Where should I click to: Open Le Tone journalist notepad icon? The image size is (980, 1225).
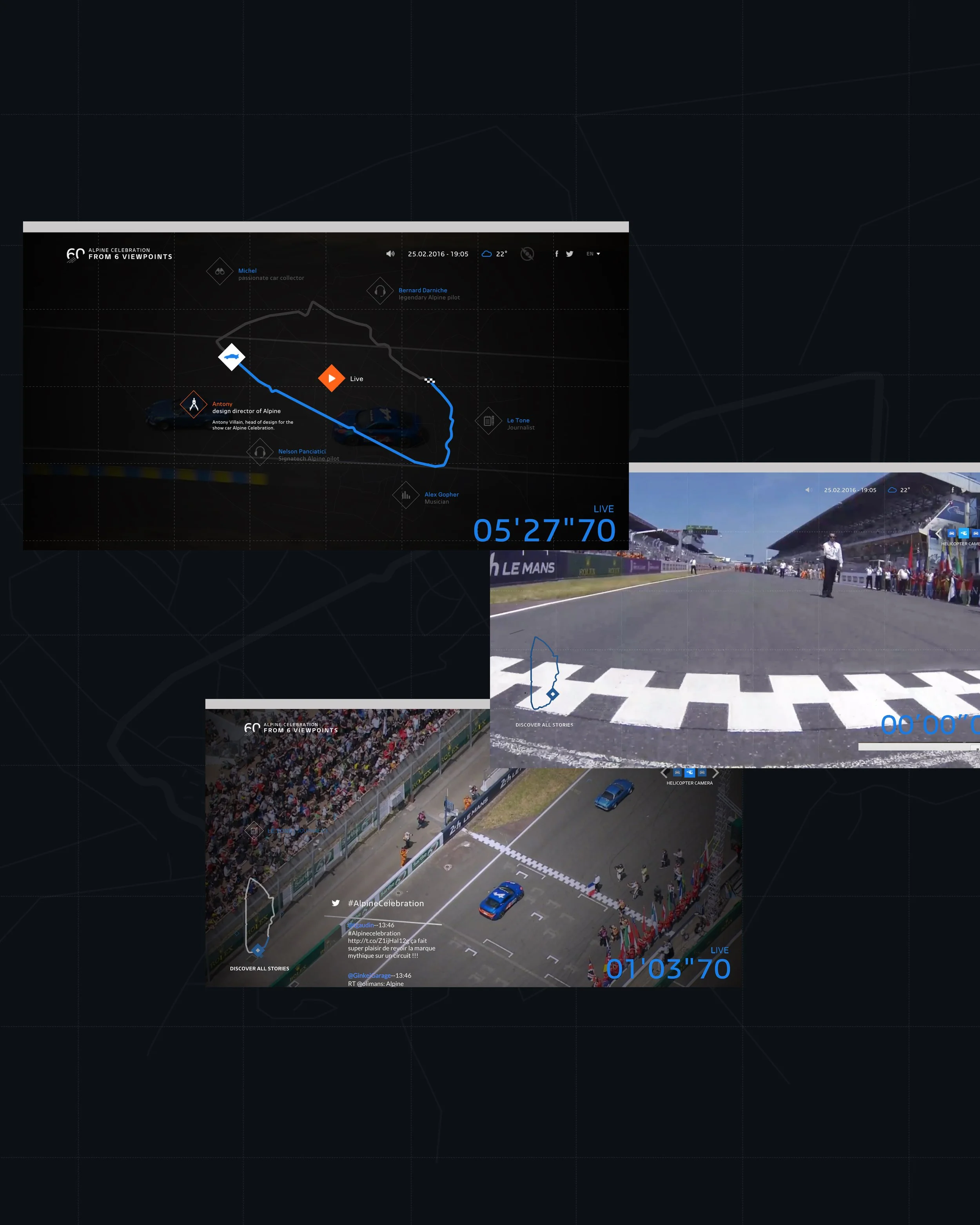click(x=488, y=421)
